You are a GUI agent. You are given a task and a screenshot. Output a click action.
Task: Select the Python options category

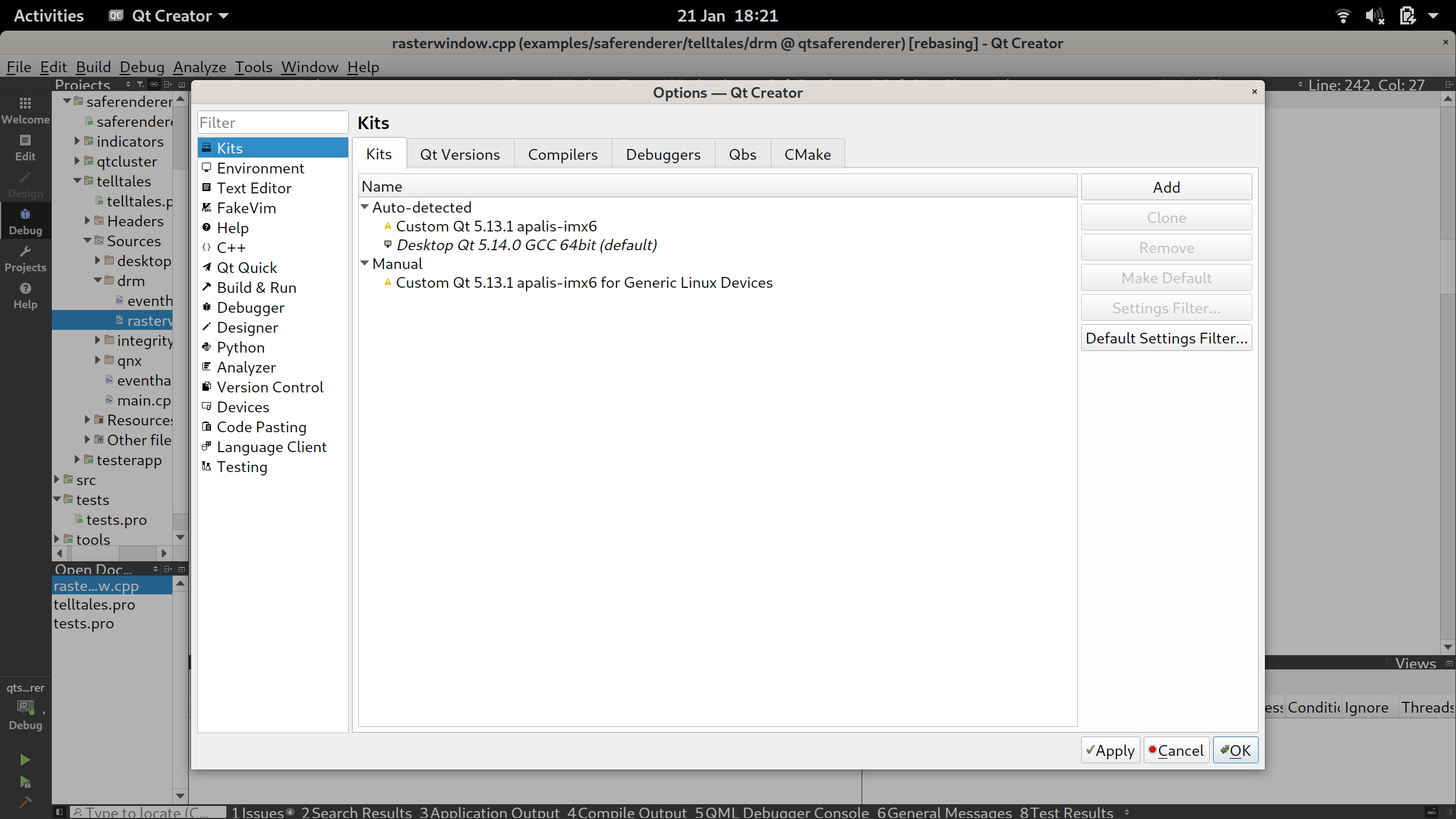[272, 348]
